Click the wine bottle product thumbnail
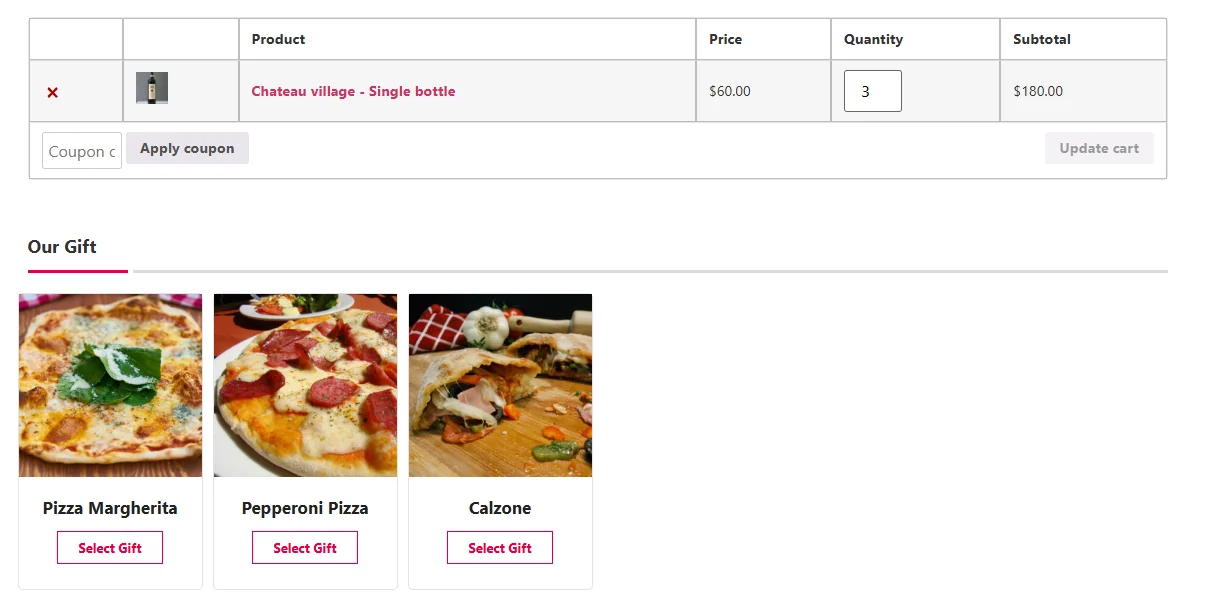The width and height of the screenshot is (1209, 603). point(150,88)
